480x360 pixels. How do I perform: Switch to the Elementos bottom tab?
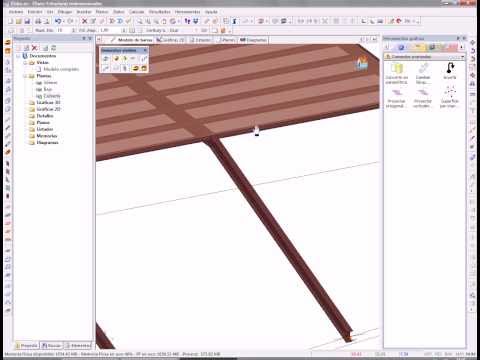[78, 345]
